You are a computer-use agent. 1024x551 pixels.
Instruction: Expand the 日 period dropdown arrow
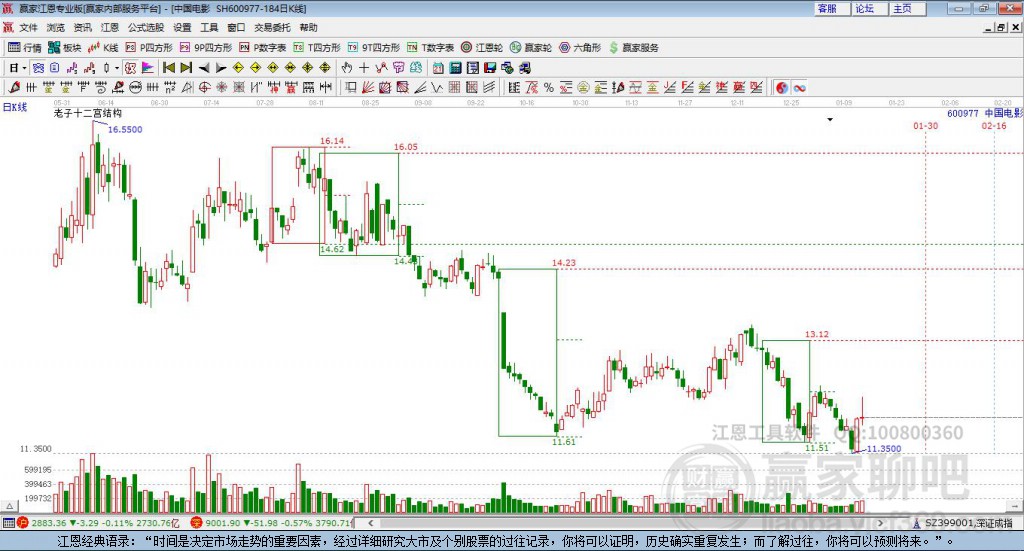pos(25,68)
